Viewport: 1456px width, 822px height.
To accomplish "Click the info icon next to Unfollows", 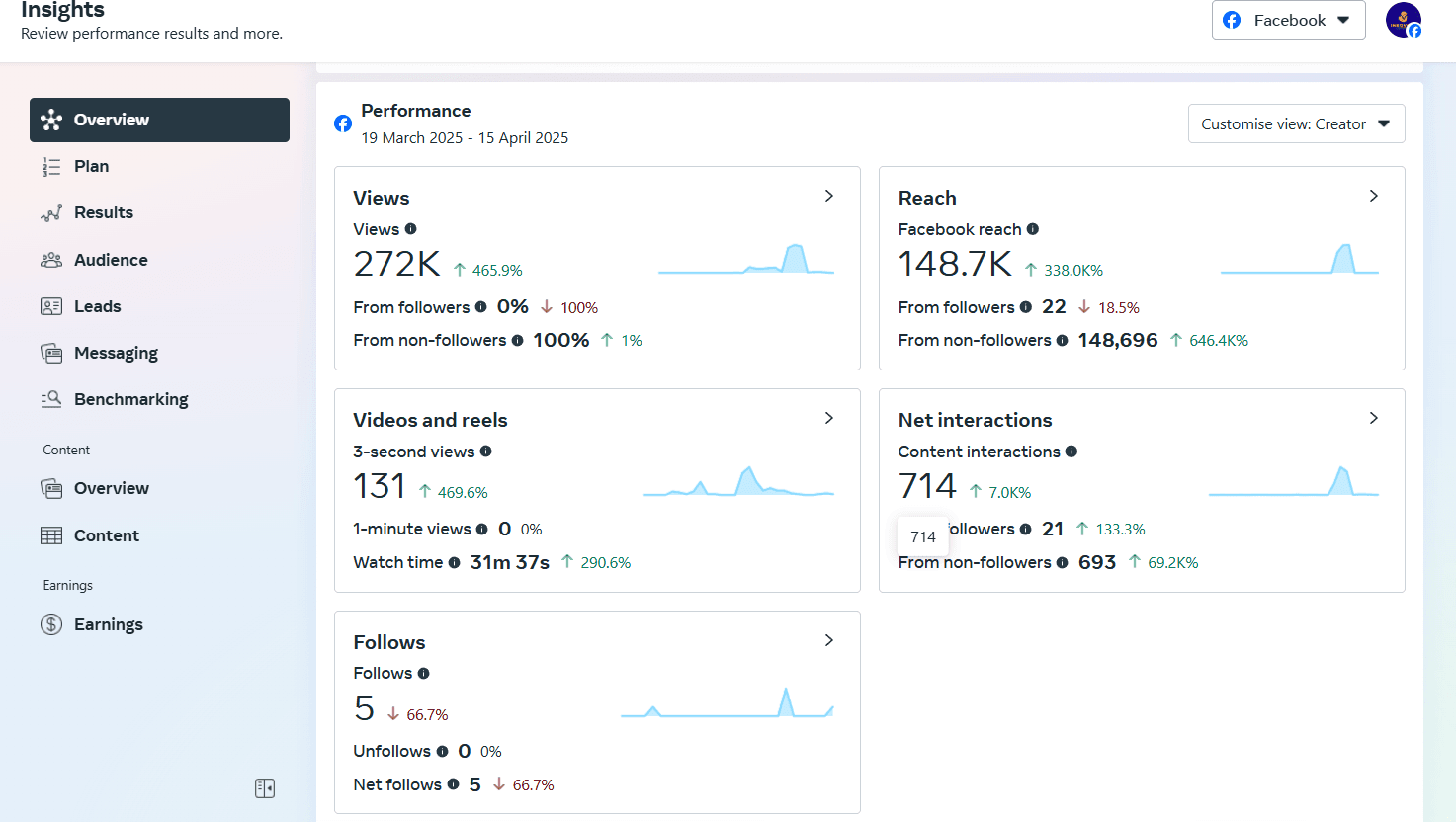I will (x=443, y=751).
